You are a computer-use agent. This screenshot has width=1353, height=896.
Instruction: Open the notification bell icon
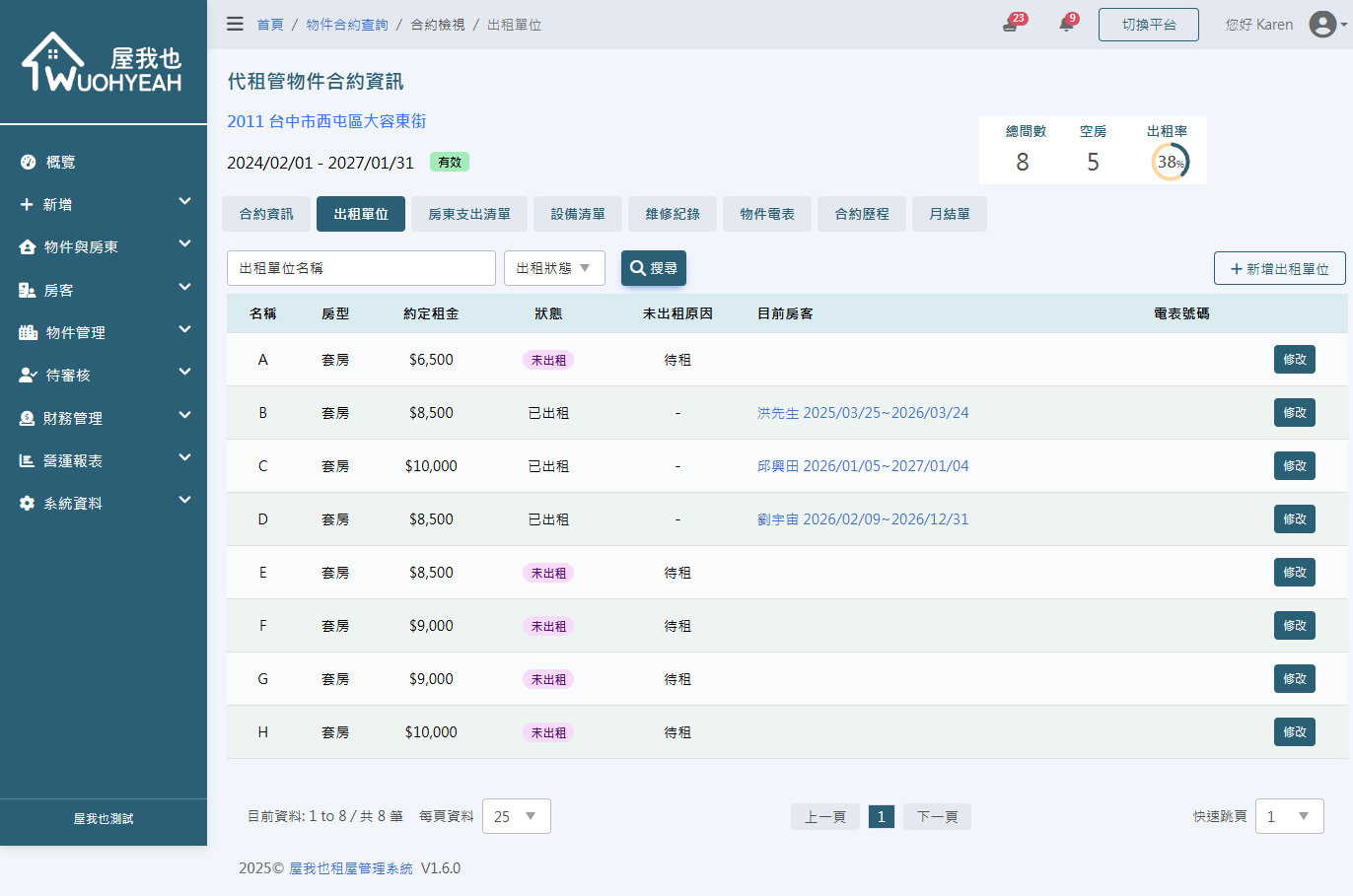(1066, 25)
